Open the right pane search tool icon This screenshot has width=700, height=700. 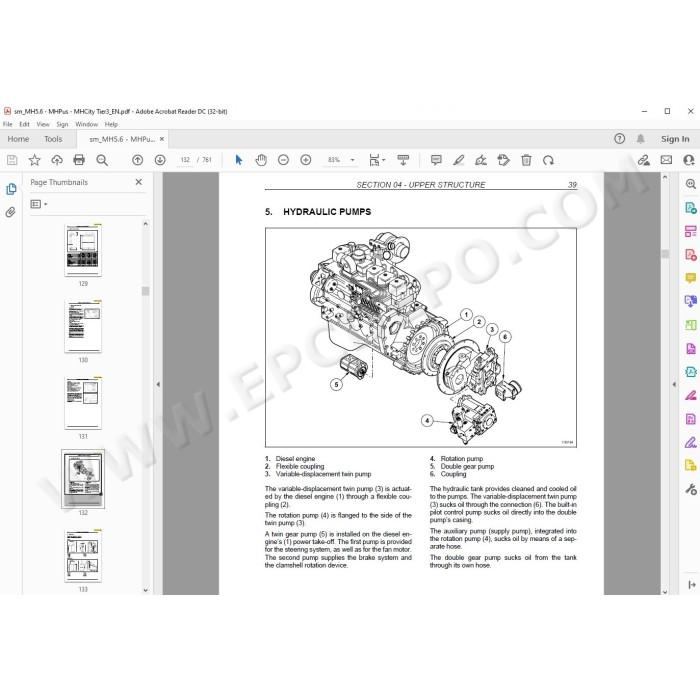coord(691,184)
